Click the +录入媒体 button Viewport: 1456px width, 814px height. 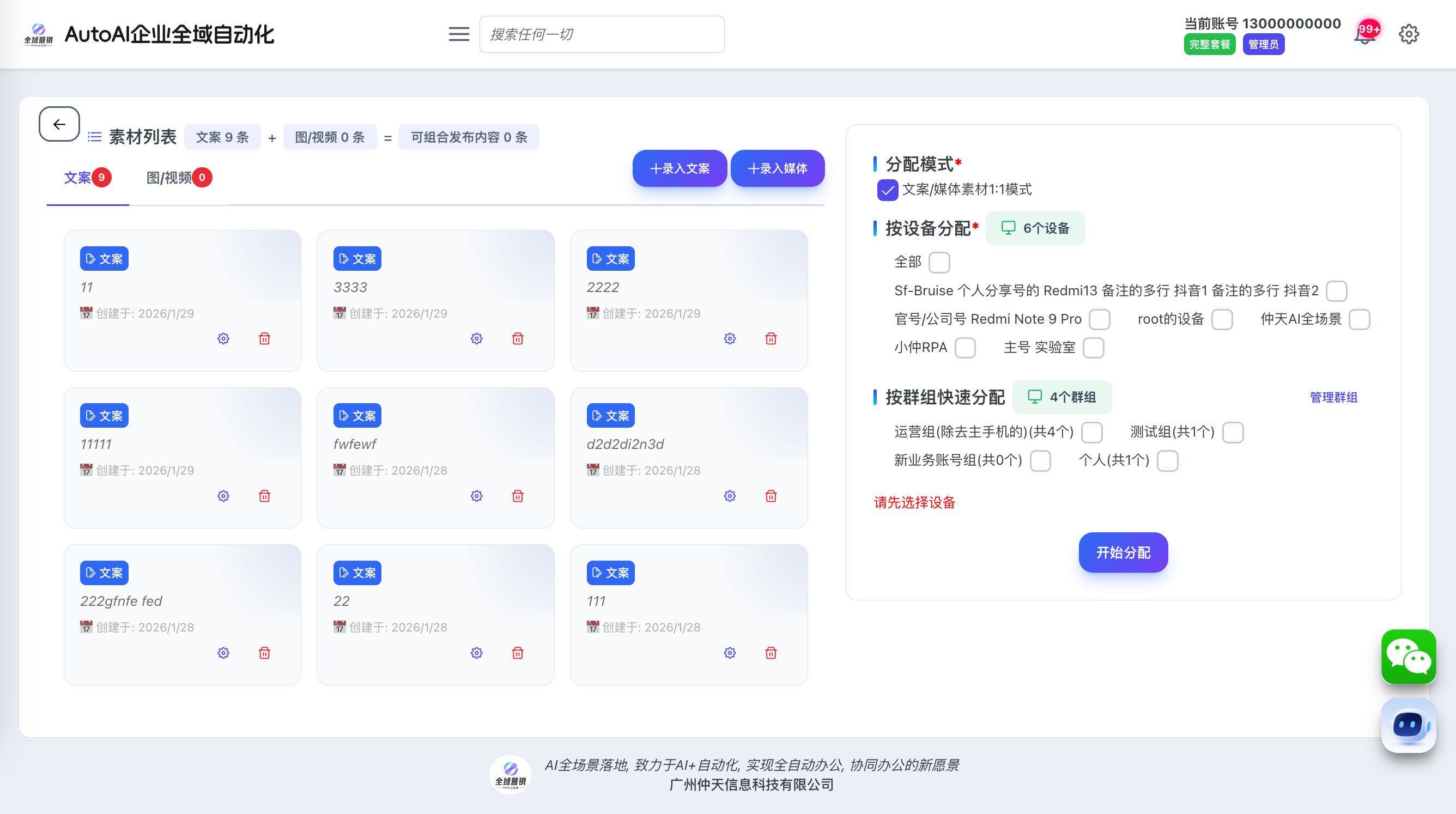tap(777, 168)
